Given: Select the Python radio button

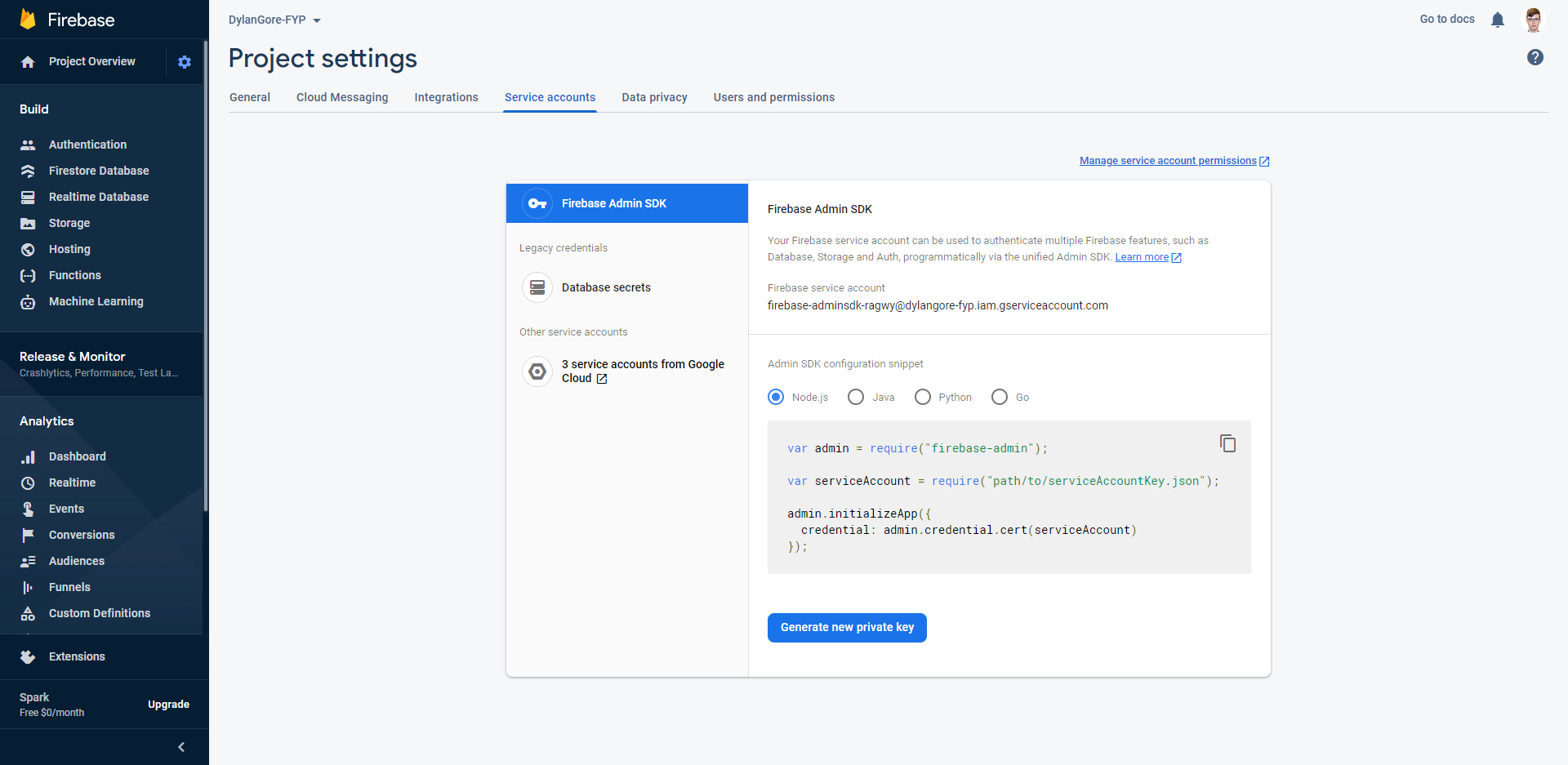Looking at the screenshot, I should tap(923, 397).
